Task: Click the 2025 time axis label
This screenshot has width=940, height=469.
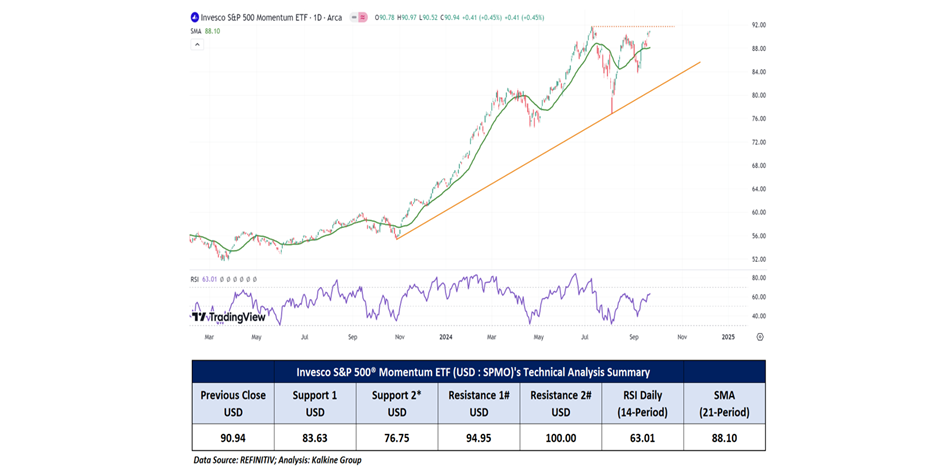Action: tap(727, 337)
